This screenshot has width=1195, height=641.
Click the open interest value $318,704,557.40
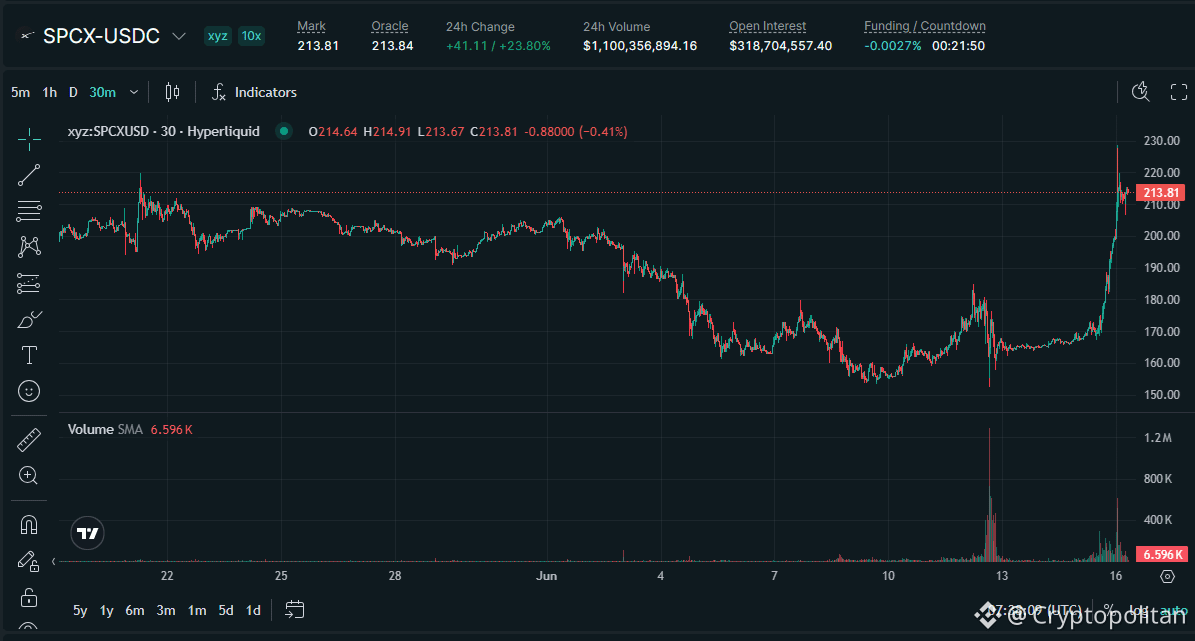[780, 46]
